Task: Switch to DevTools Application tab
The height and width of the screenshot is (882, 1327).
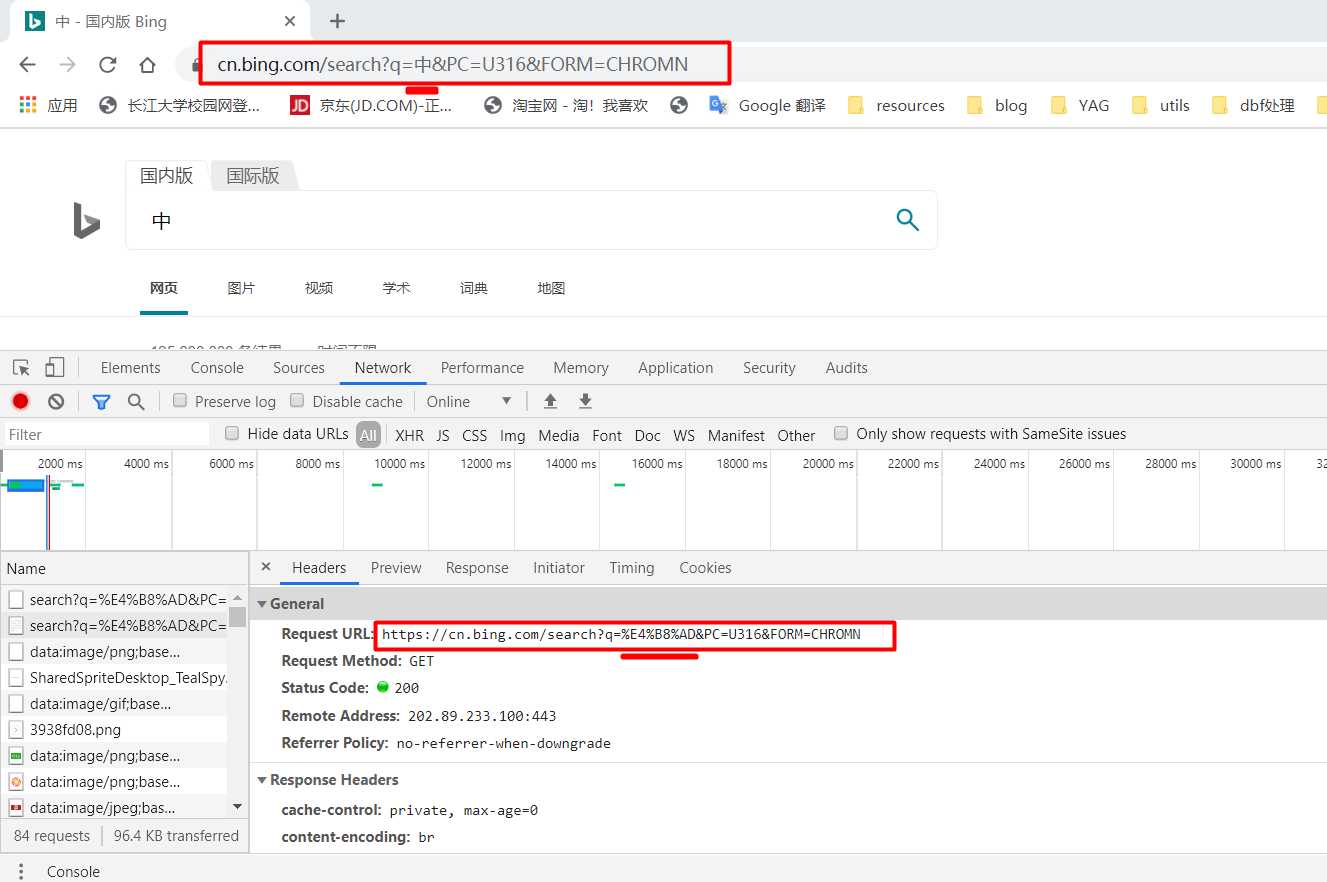Action: point(676,367)
